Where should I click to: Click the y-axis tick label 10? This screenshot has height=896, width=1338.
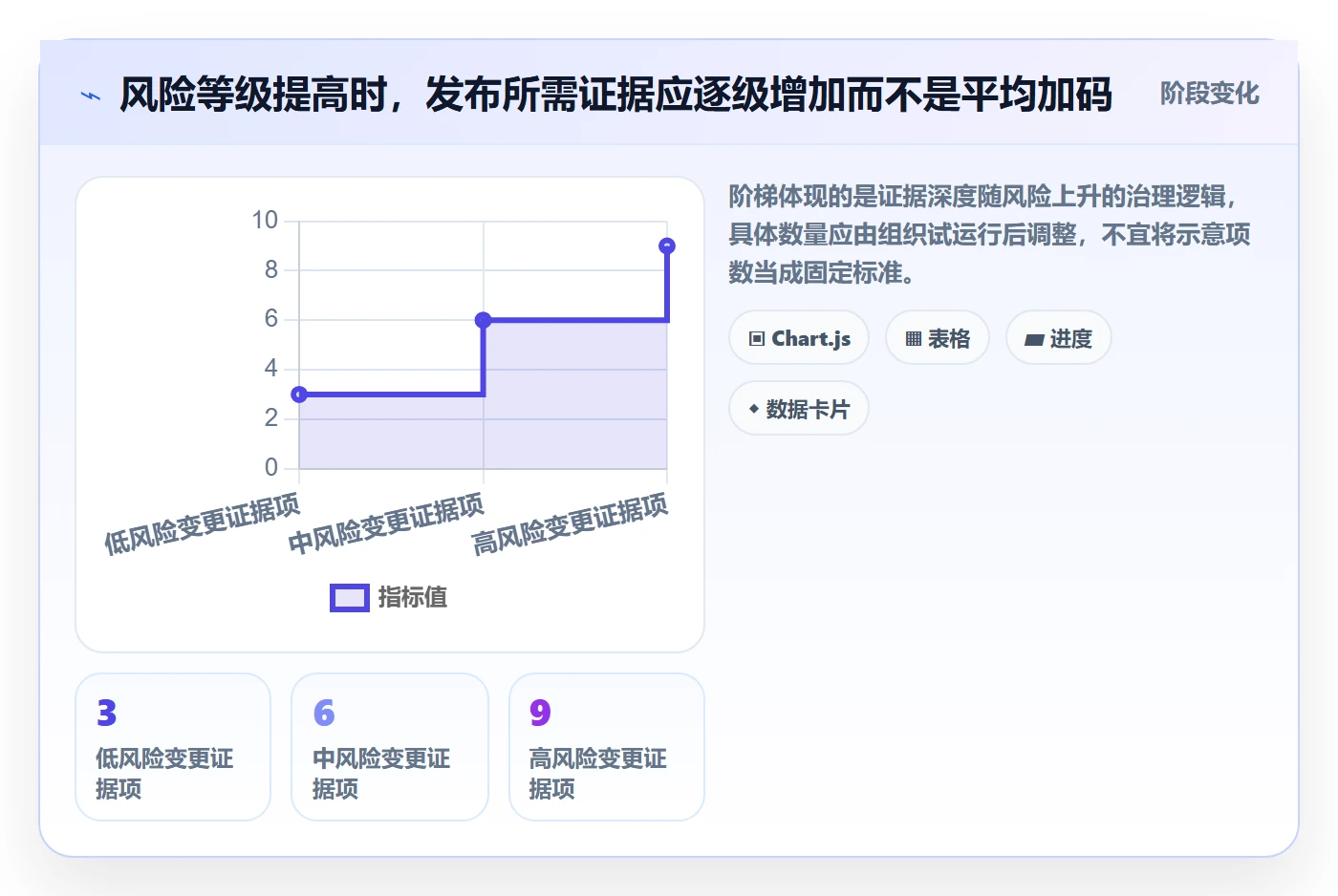click(265, 221)
